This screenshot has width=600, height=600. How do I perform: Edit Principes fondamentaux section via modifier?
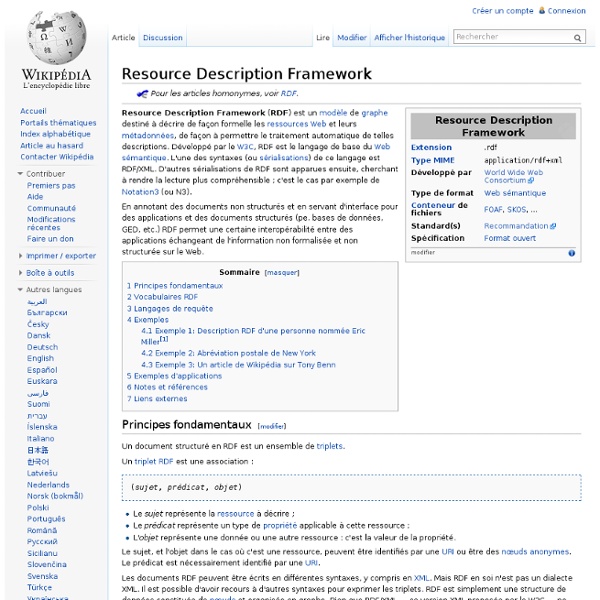[x=272, y=426]
